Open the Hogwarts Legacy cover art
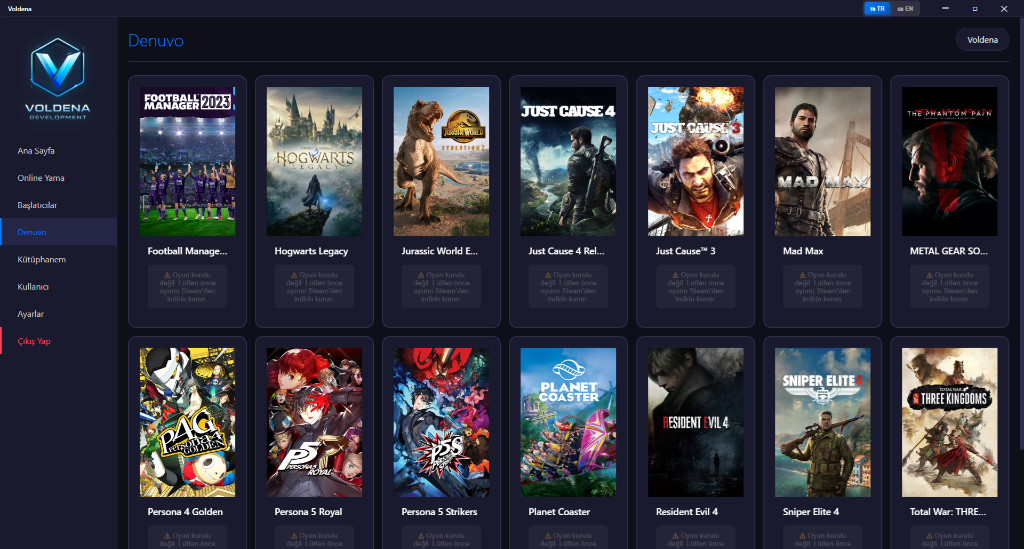This screenshot has height=549, width=1024. [314, 161]
